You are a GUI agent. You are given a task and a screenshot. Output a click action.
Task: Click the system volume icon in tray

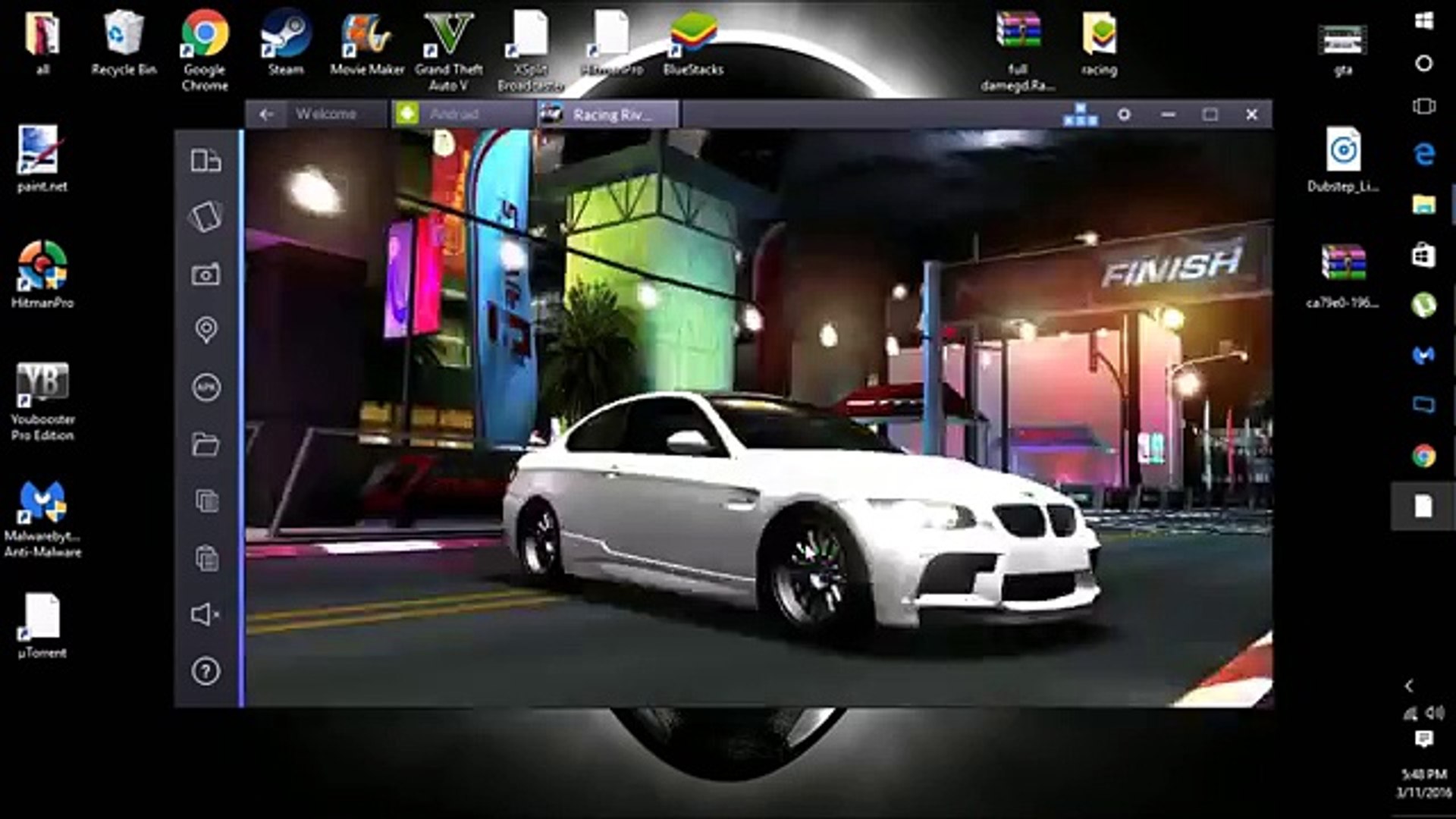(x=1435, y=713)
